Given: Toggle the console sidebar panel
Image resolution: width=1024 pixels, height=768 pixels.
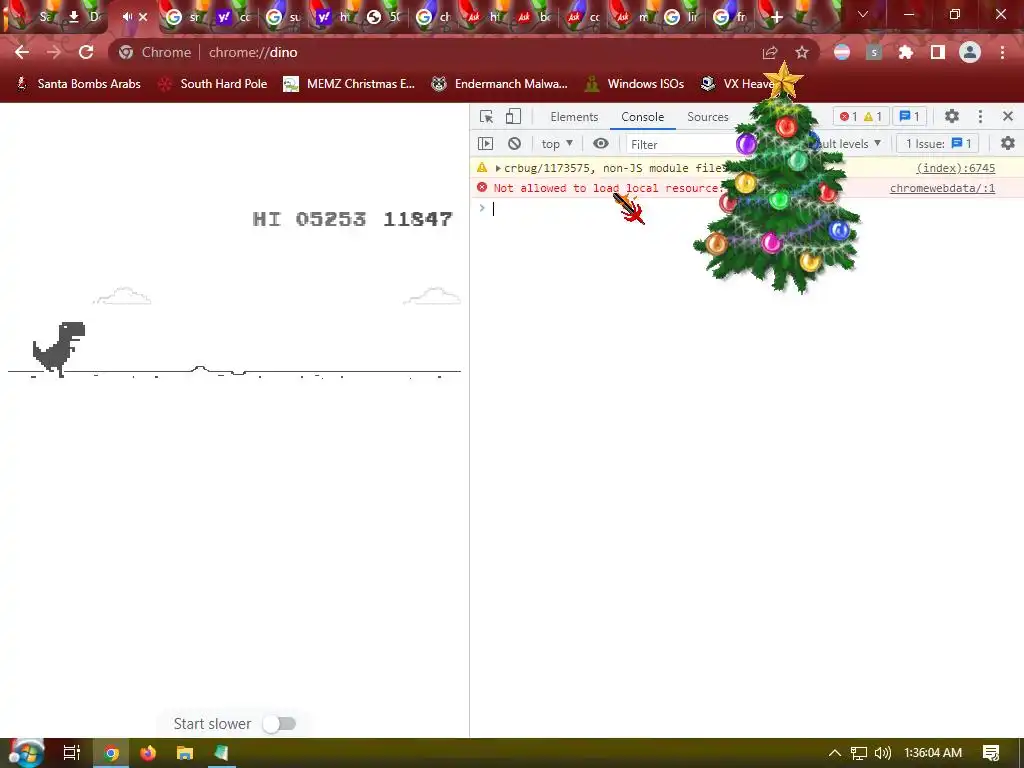Looking at the screenshot, I should pos(485,144).
